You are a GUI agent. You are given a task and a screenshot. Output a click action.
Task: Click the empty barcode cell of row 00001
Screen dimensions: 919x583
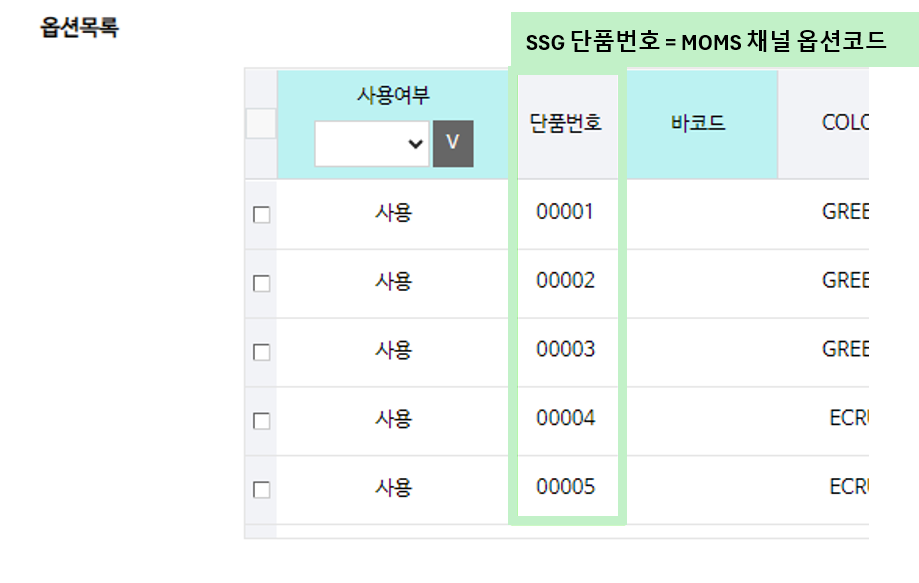point(702,214)
